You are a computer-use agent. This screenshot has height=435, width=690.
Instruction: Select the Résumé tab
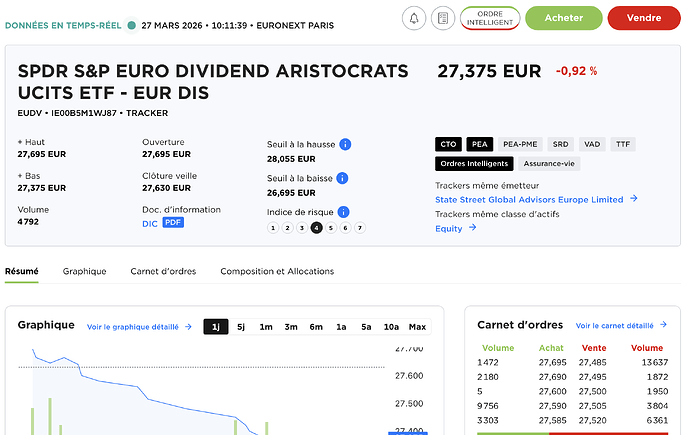[x=22, y=271]
